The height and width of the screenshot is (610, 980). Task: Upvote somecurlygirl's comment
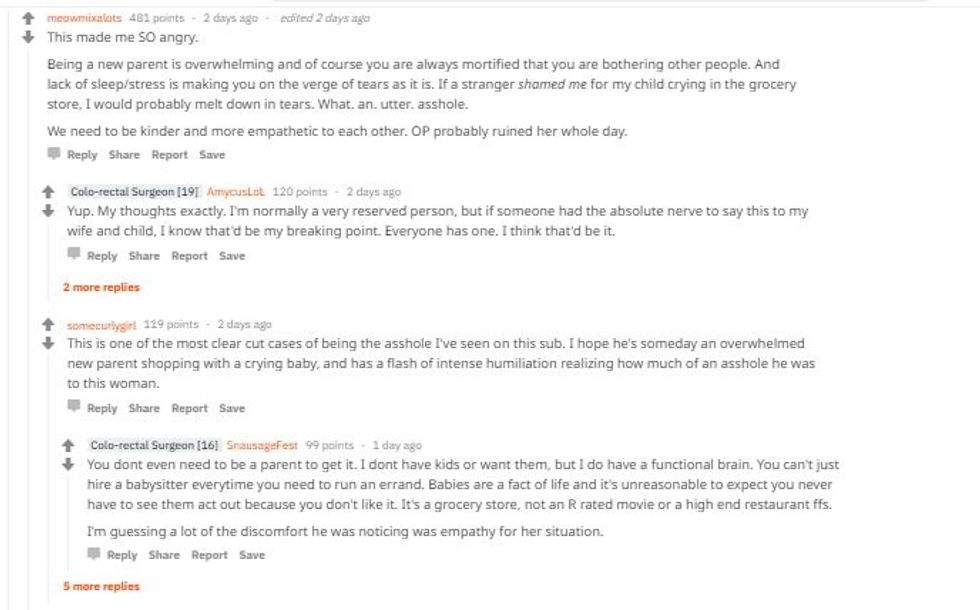click(x=48, y=324)
